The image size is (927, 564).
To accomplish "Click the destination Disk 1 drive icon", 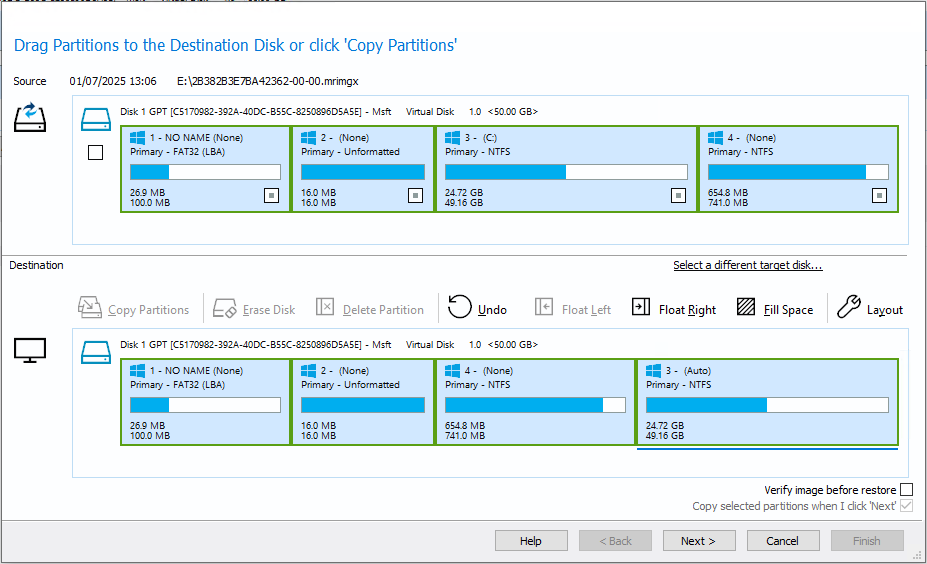I will pos(96,352).
